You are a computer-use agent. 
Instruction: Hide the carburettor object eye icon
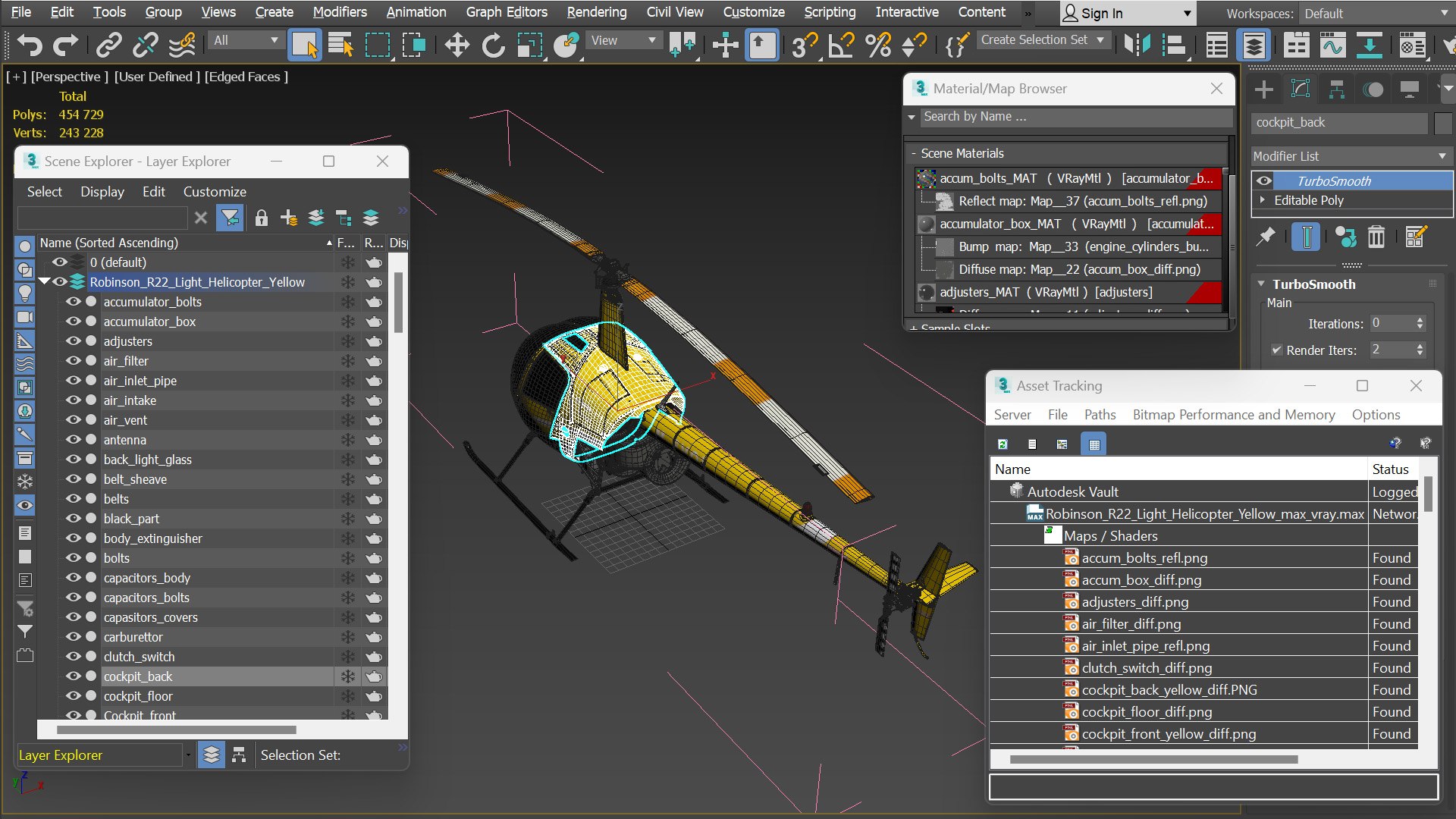(74, 637)
